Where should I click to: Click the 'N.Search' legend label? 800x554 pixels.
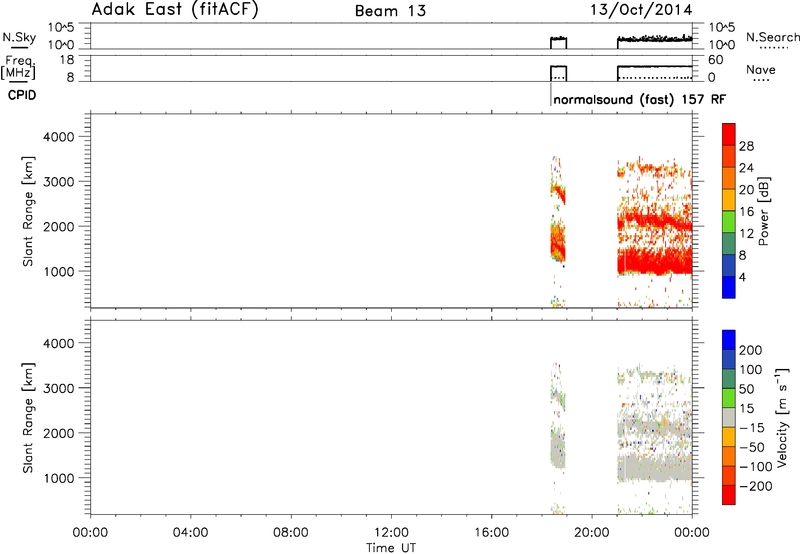click(772, 37)
